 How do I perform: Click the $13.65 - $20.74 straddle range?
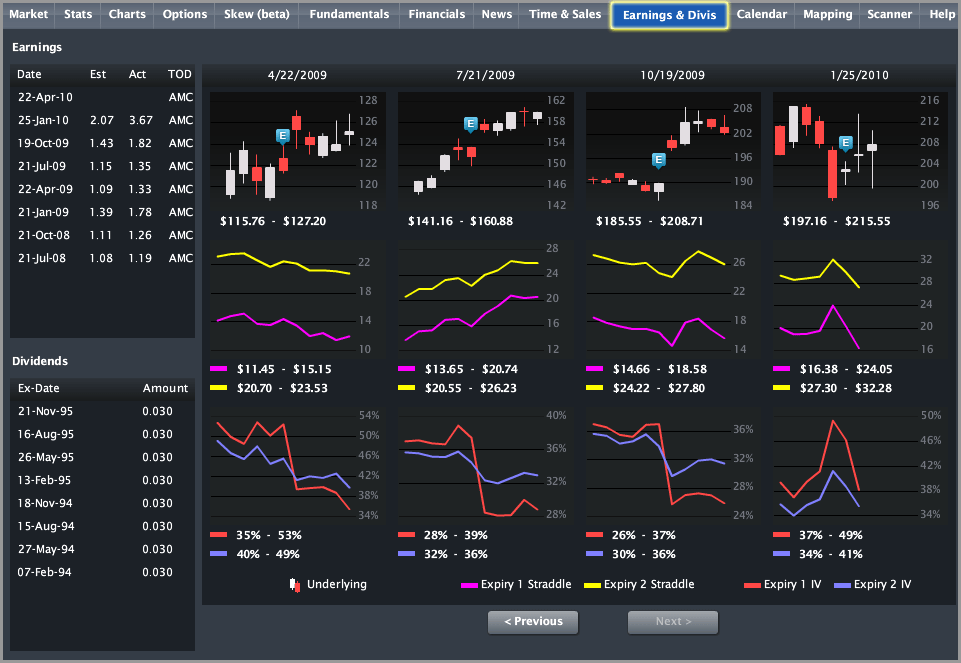pyautogui.click(x=471, y=369)
